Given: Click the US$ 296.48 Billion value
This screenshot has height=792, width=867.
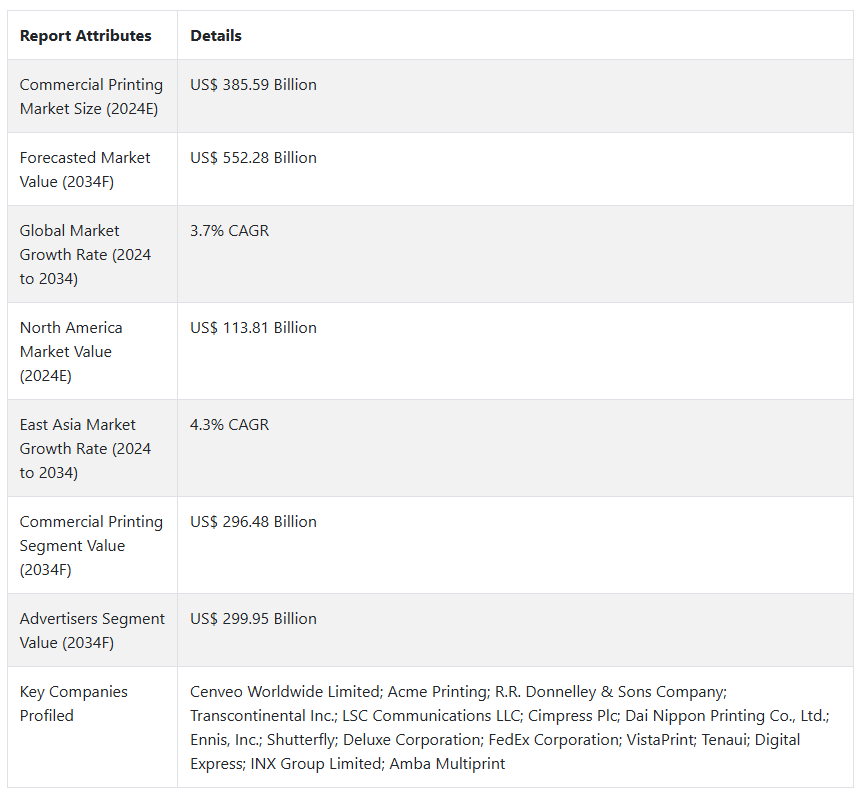Looking at the screenshot, I should 253,522.
